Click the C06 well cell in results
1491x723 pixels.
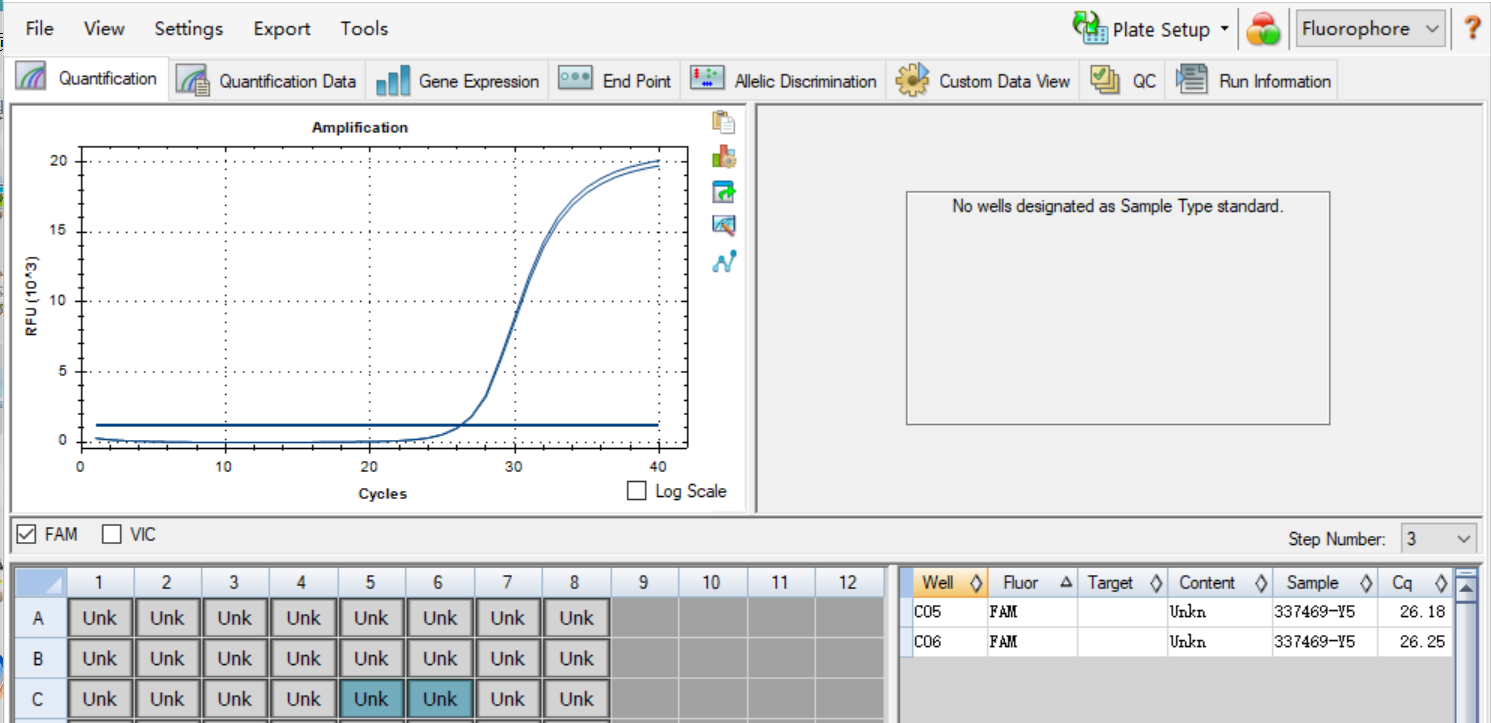tap(950, 642)
